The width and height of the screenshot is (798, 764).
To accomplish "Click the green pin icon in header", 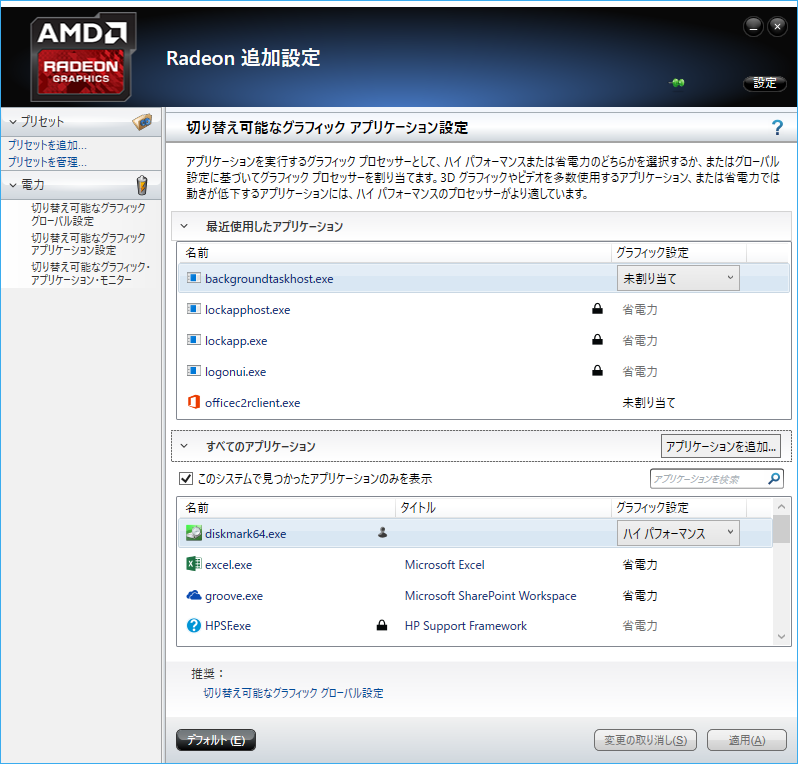I will pos(677,82).
